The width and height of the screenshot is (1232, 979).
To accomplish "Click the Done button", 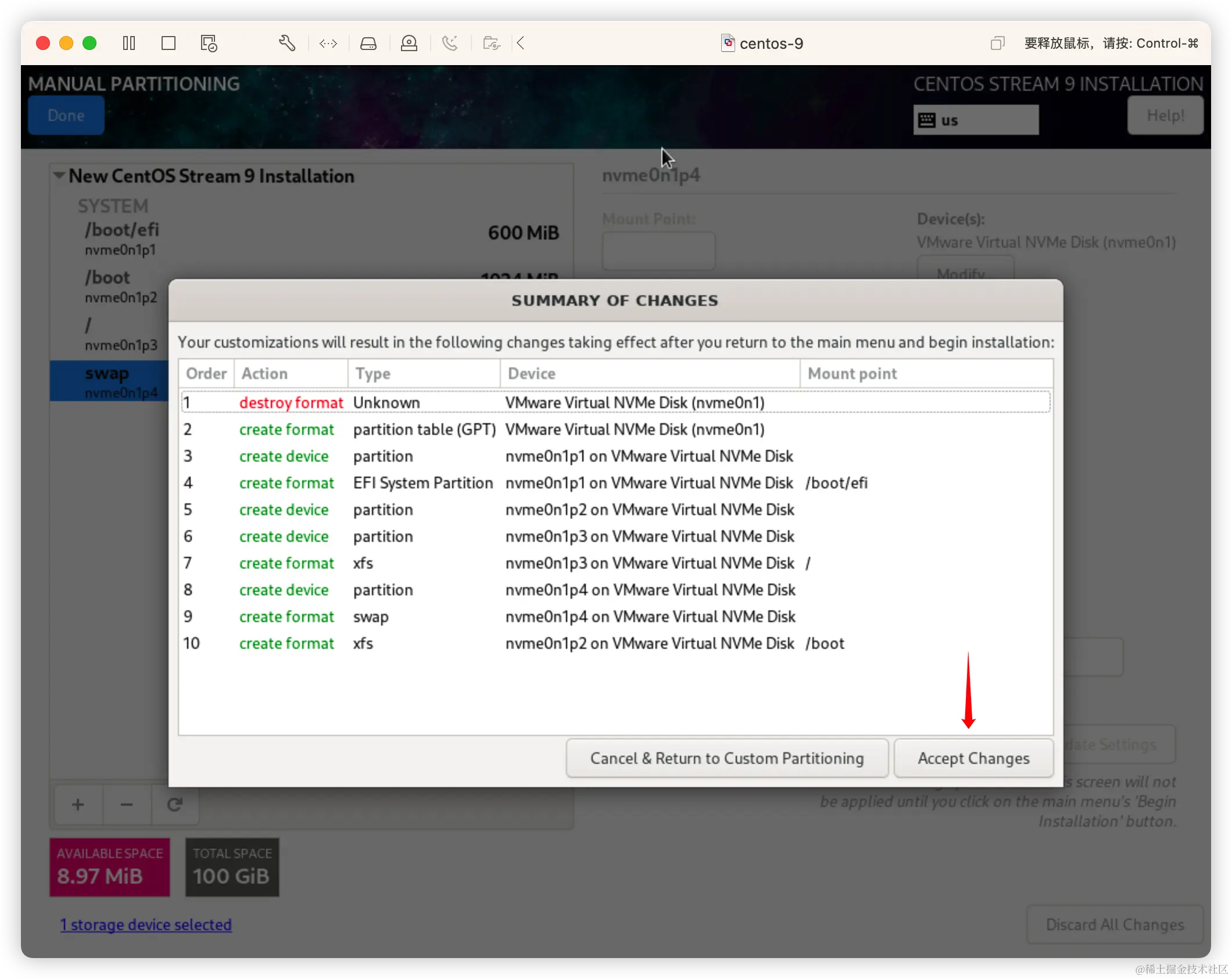I will pos(66,115).
